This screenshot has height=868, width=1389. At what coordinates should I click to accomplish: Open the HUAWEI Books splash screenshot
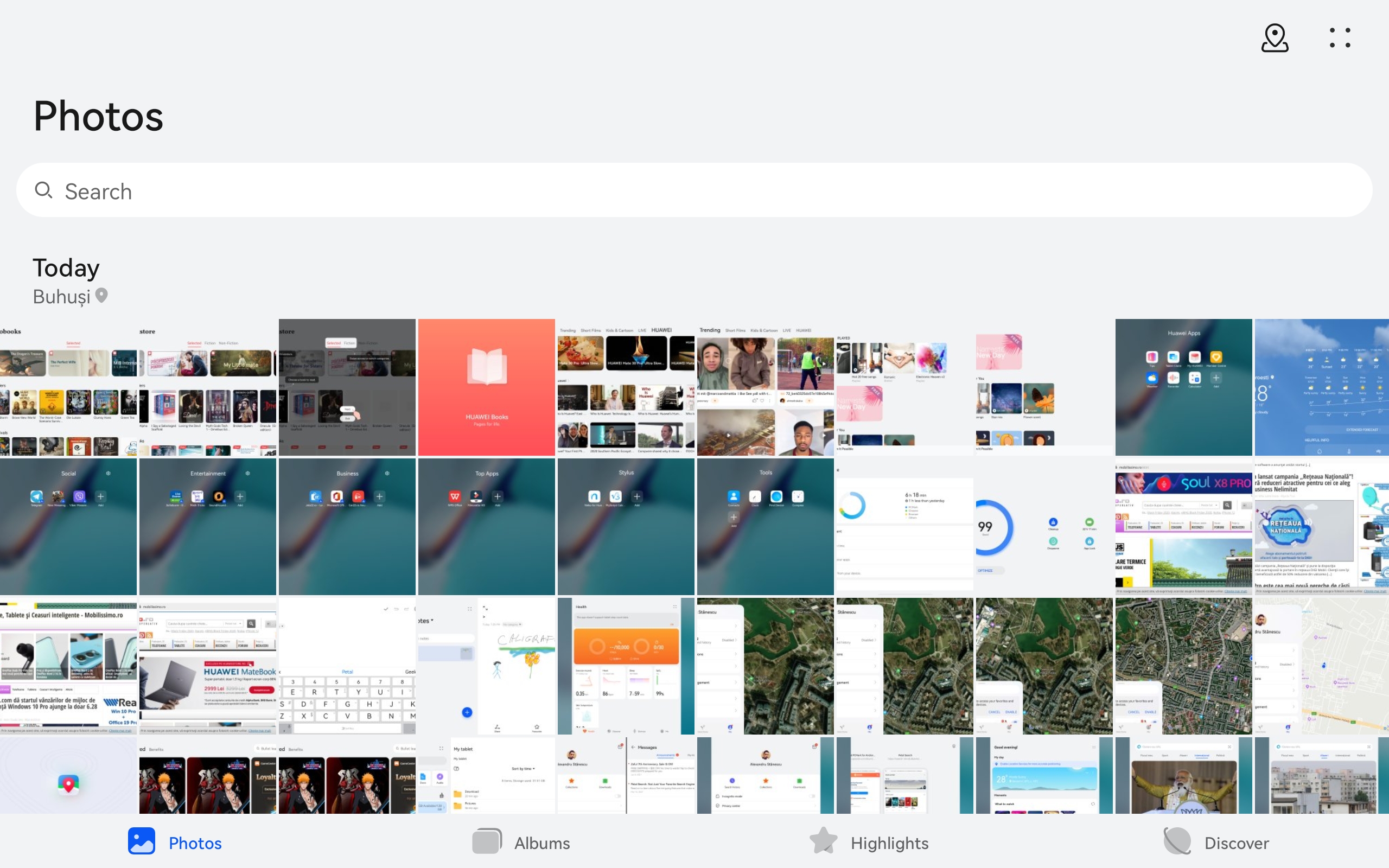click(x=487, y=387)
